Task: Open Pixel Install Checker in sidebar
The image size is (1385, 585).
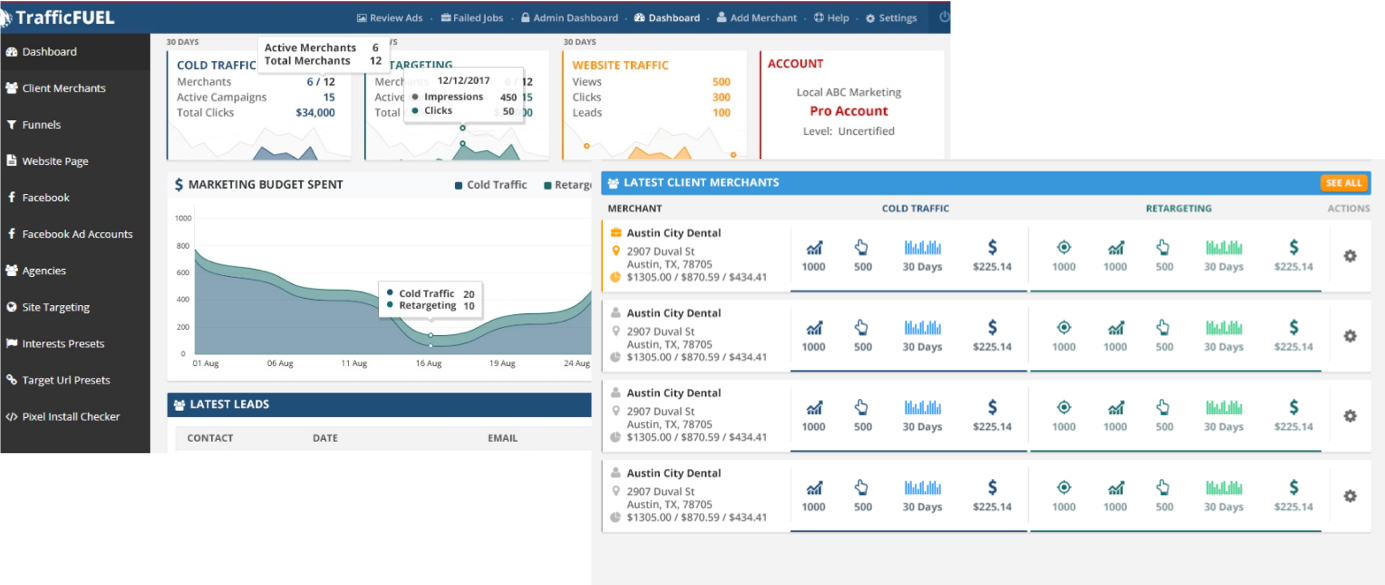Action: click(x=70, y=416)
